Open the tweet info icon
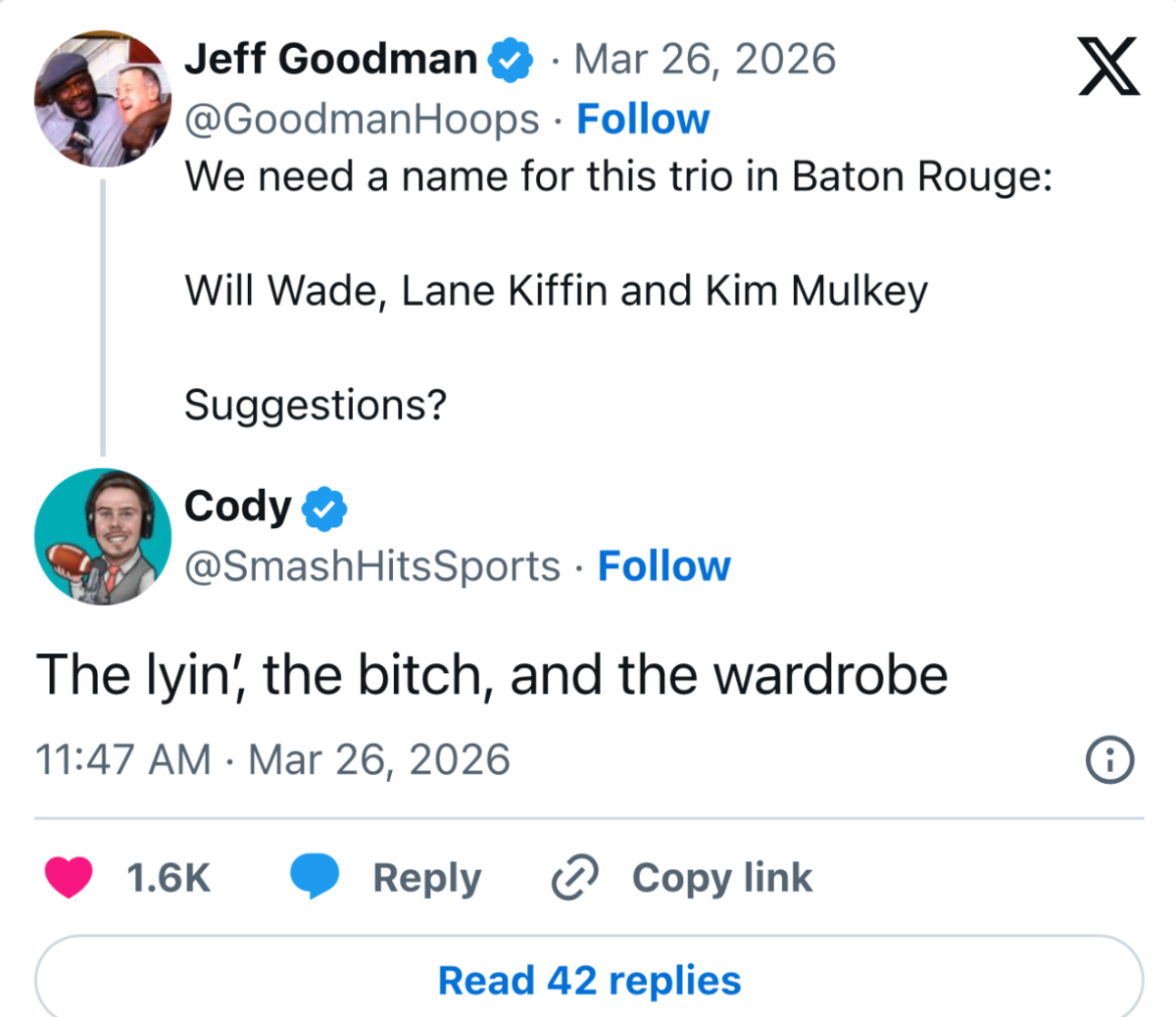1176x1017 pixels. click(x=1110, y=760)
